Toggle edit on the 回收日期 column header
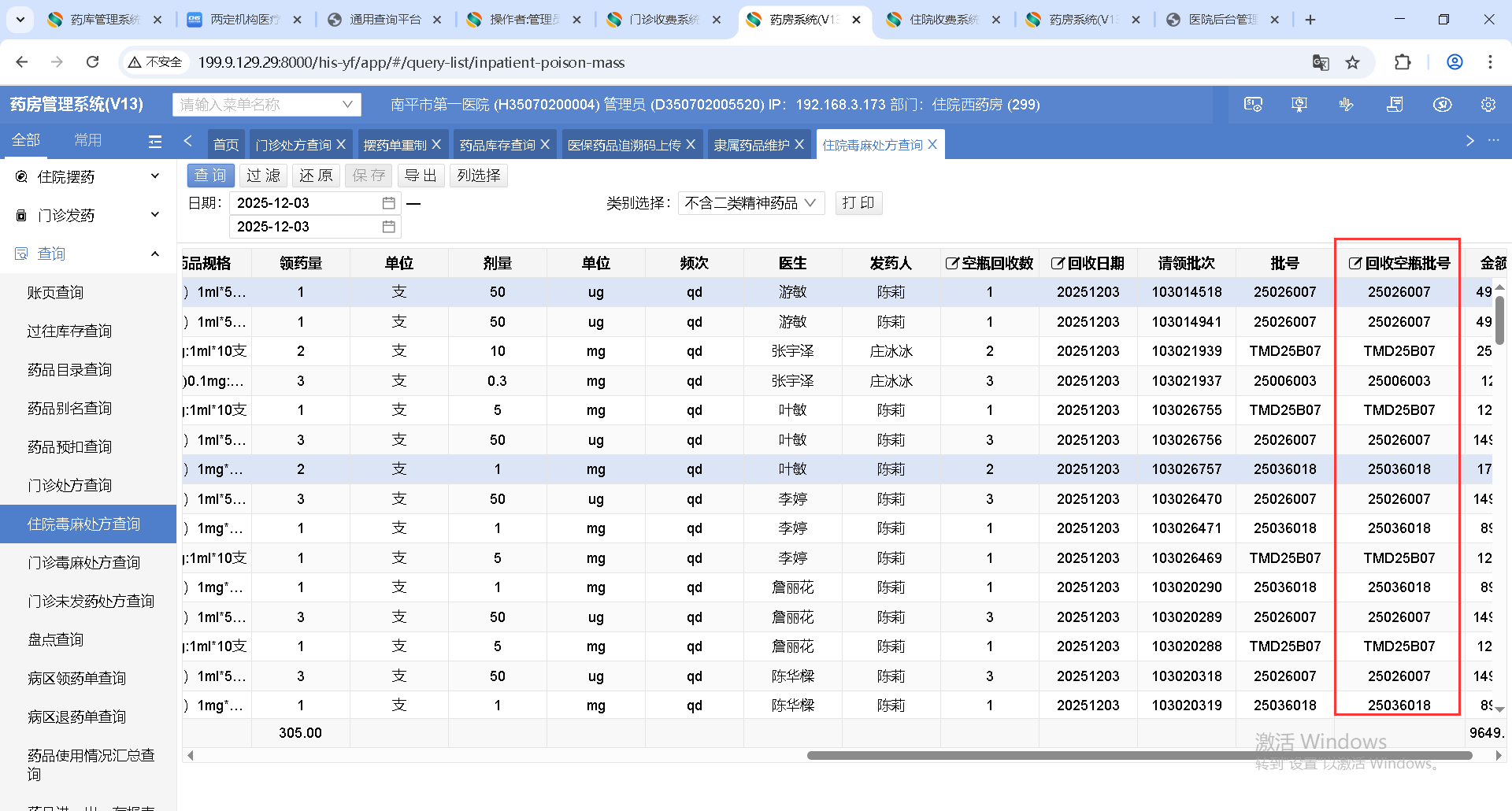Screen dimensions: 1512x811 click(1058, 264)
